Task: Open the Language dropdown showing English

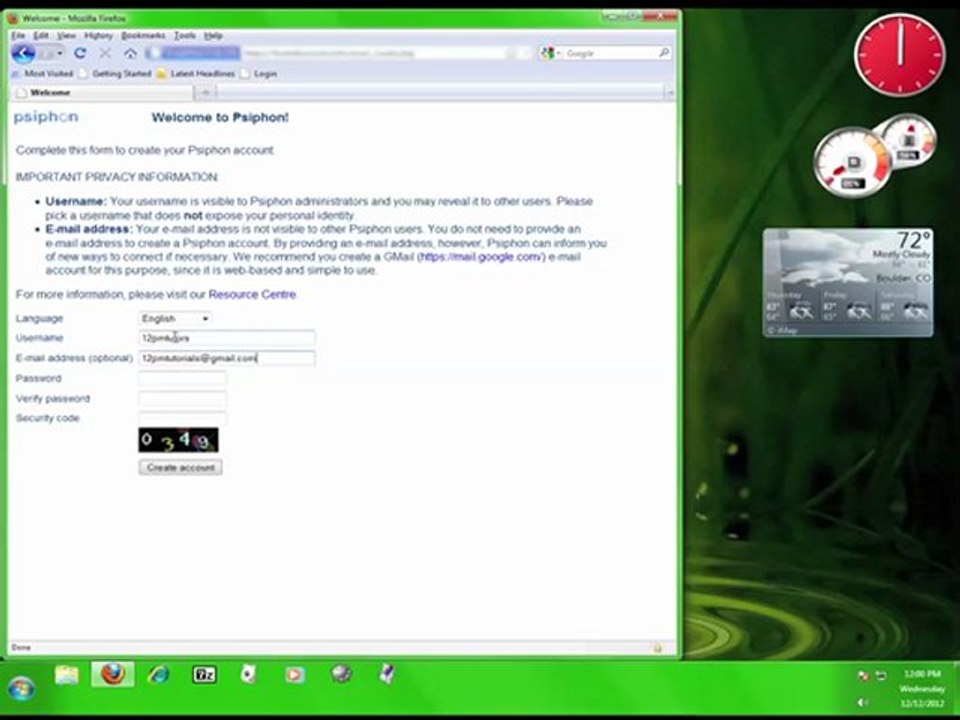Action: pyautogui.click(x=175, y=318)
